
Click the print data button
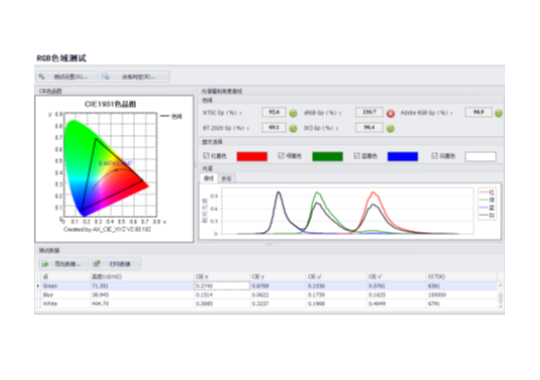[x=116, y=264]
